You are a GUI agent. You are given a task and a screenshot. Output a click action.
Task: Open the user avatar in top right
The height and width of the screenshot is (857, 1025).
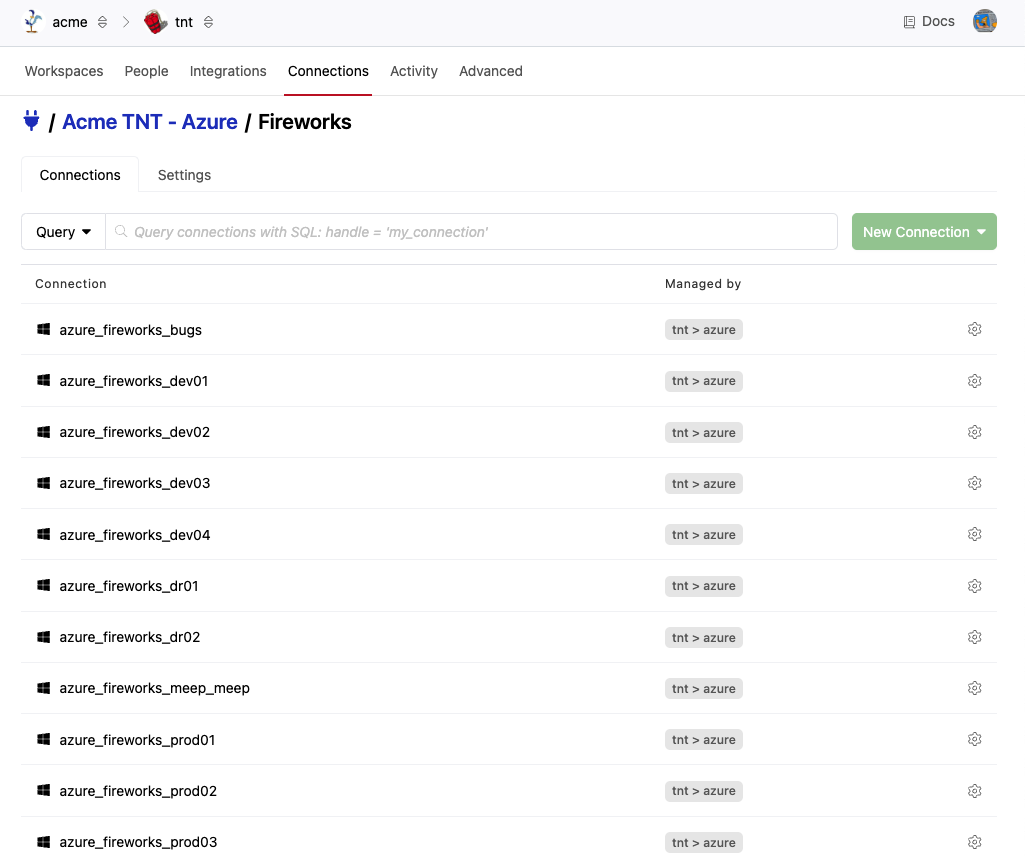click(x=984, y=21)
